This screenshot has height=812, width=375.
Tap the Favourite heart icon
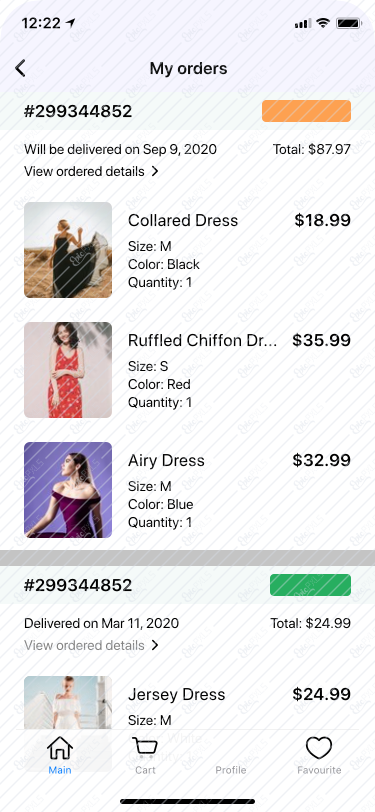[319, 748]
